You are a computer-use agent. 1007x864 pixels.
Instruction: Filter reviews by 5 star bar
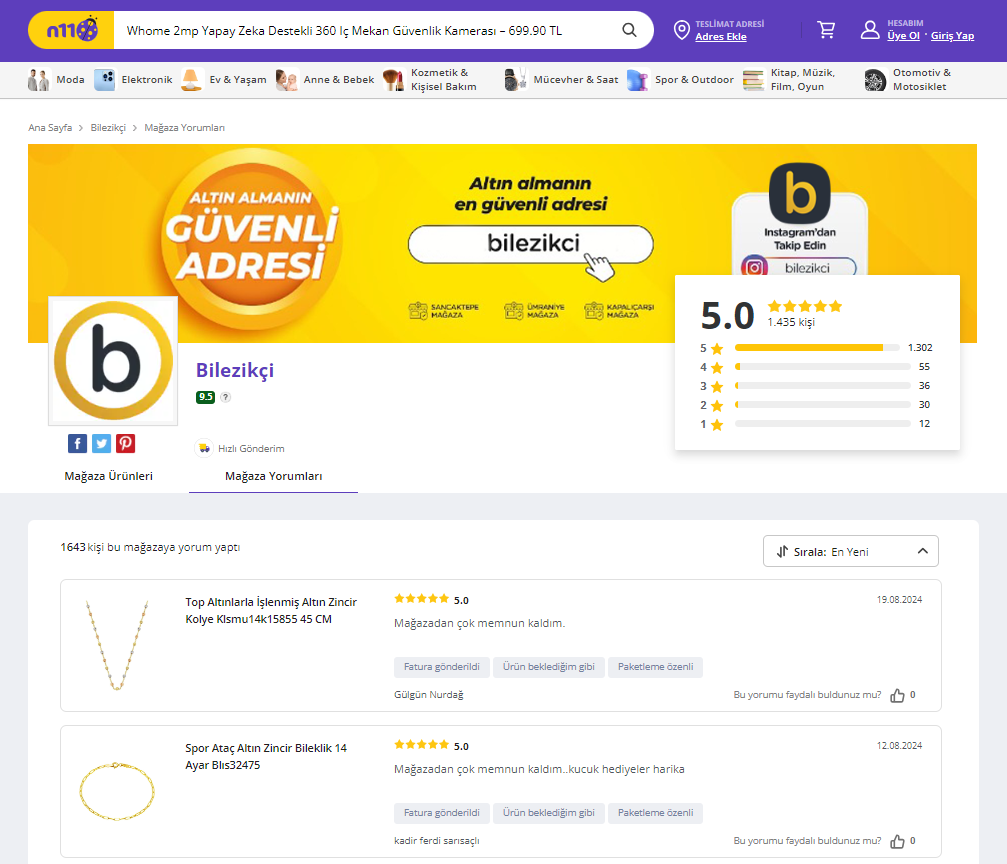click(x=816, y=348)
